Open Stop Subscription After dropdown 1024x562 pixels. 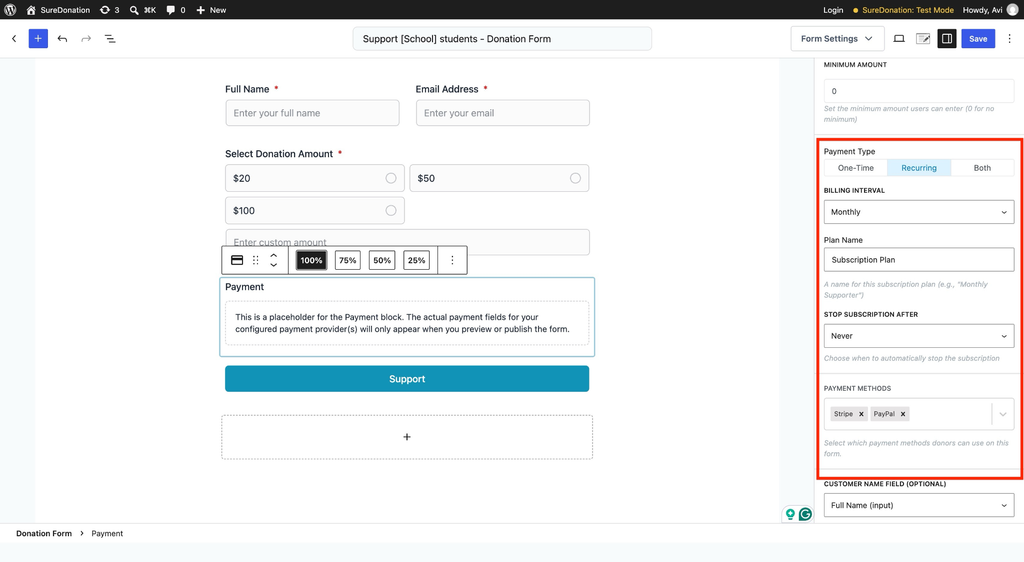click(x=919, y=336)
